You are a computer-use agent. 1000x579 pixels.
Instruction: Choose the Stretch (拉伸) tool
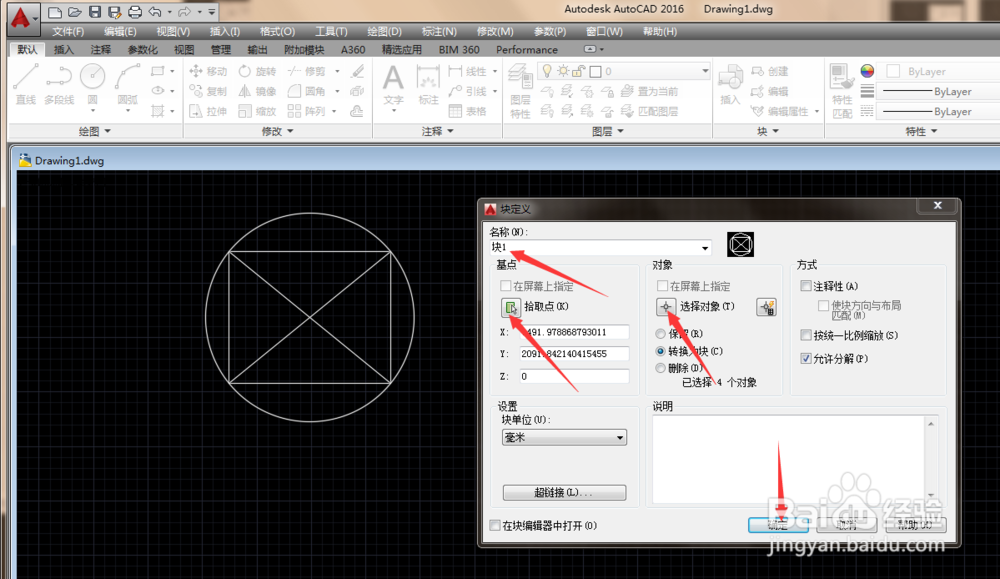tap(208, 111)
